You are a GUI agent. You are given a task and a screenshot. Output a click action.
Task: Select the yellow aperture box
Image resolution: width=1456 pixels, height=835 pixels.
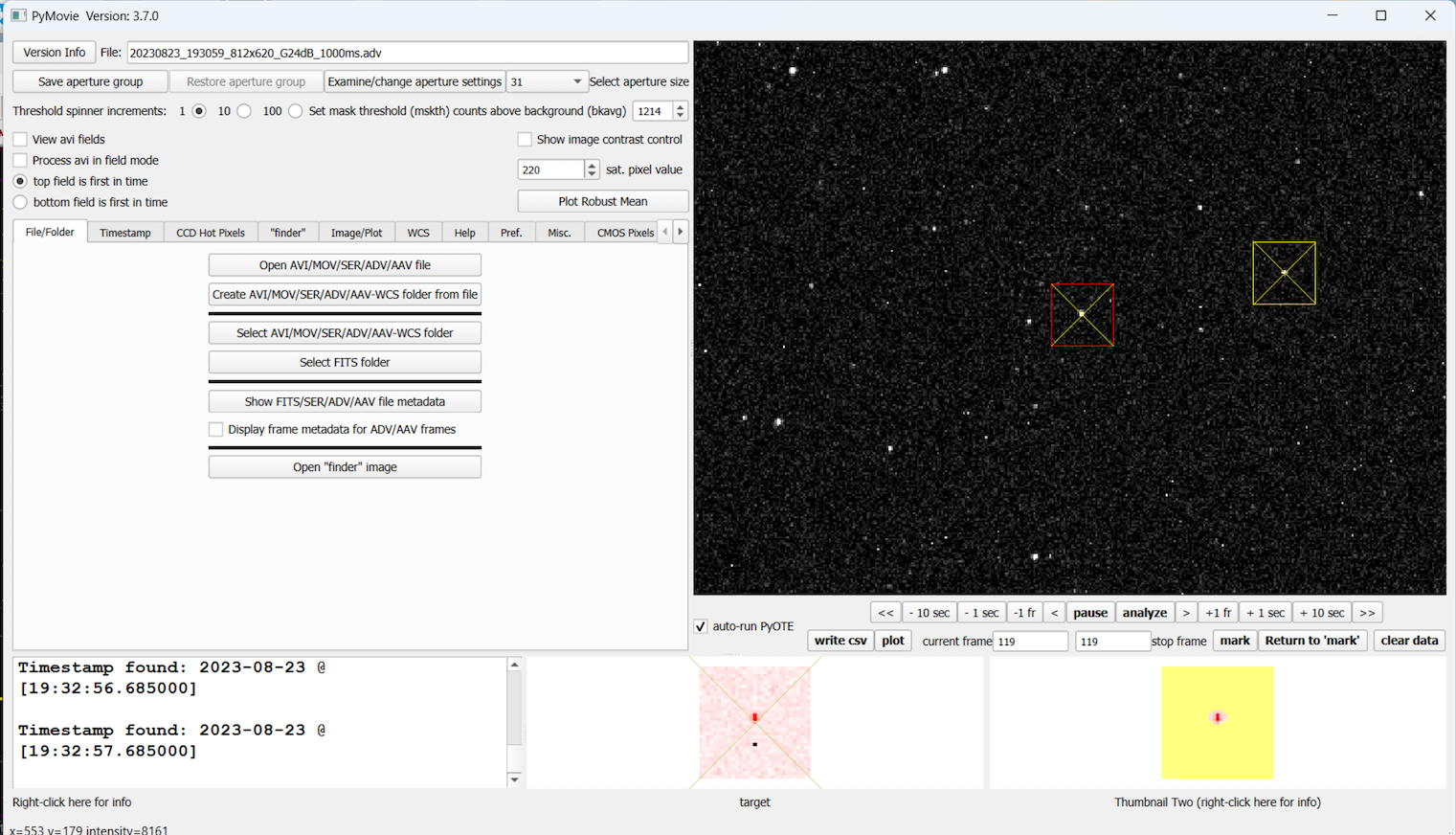click(1284, 273)
